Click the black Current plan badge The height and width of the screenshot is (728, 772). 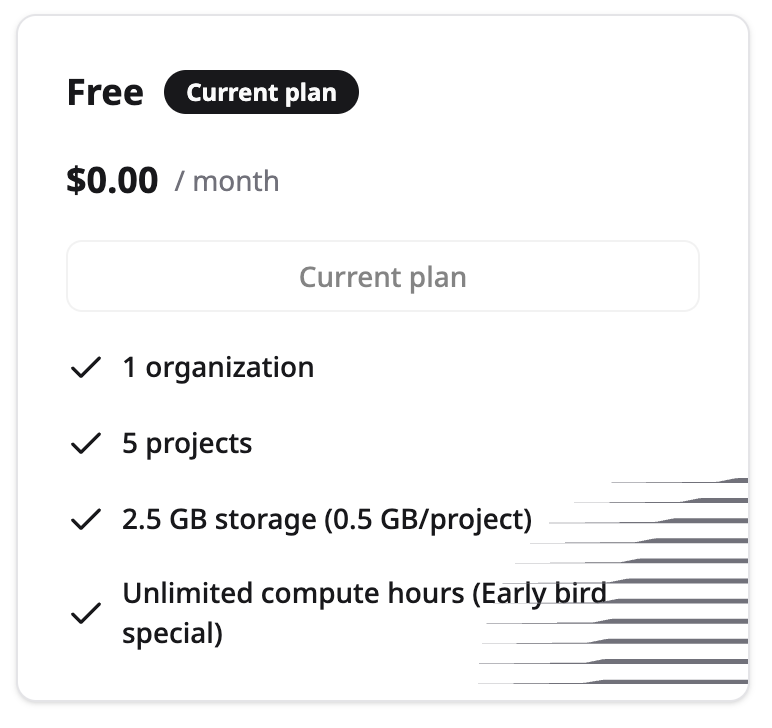click(261, 92)
